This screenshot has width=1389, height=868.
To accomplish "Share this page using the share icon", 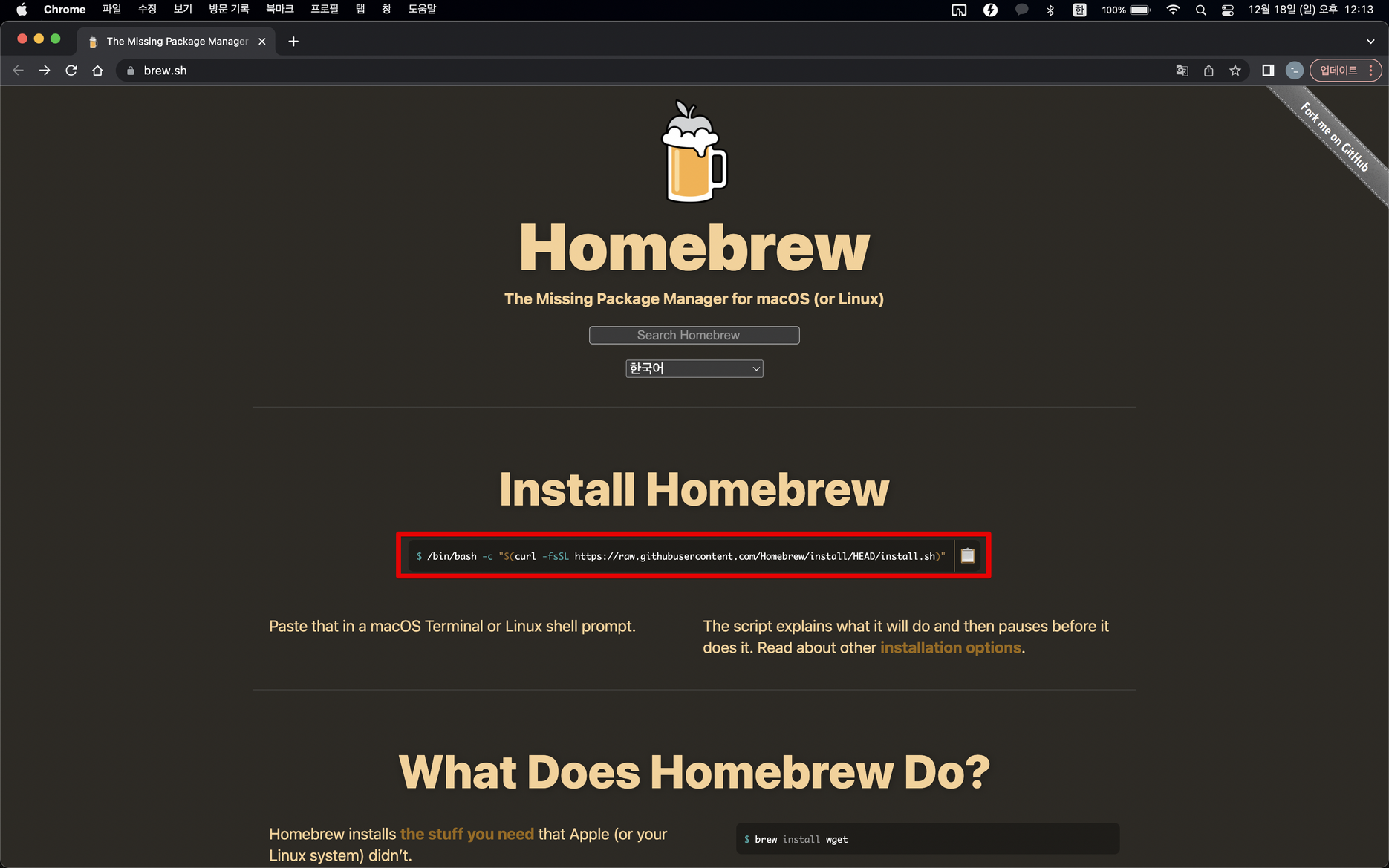I will coord(1209,71).
